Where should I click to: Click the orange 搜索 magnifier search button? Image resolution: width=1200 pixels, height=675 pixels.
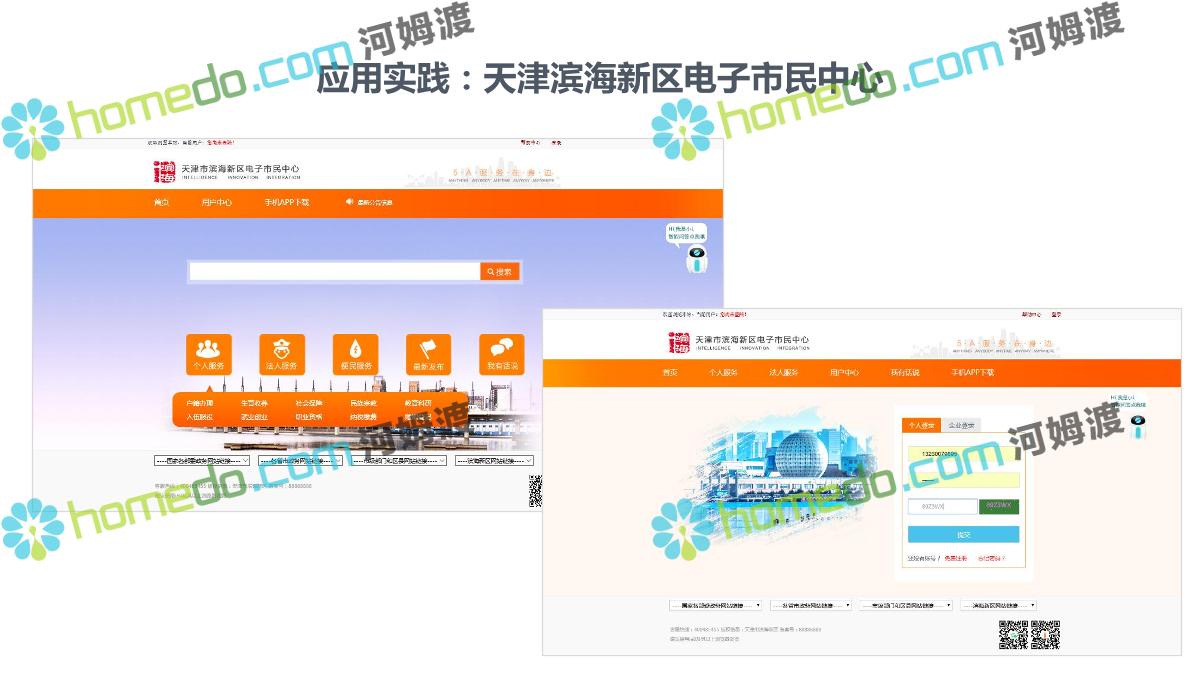click(x=499, y=271)
